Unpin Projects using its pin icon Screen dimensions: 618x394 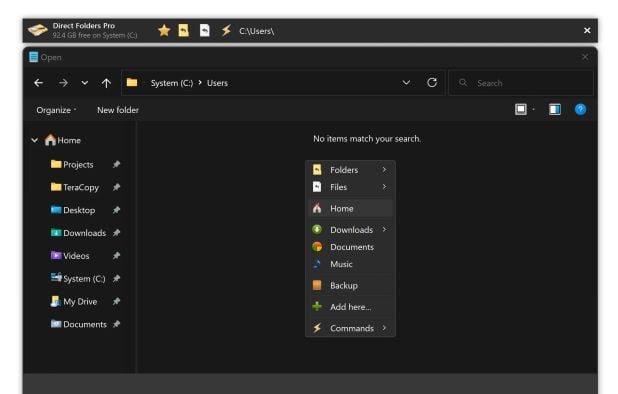coord(116,164)
